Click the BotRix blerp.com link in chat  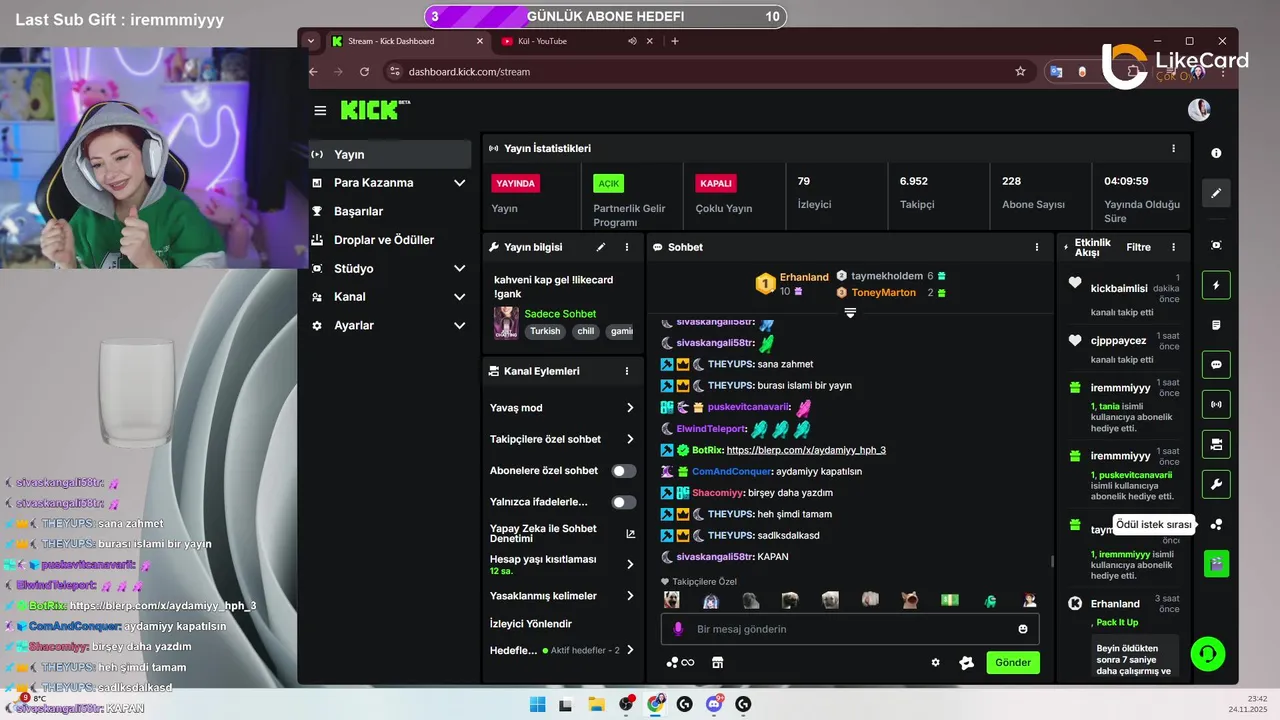806,450
